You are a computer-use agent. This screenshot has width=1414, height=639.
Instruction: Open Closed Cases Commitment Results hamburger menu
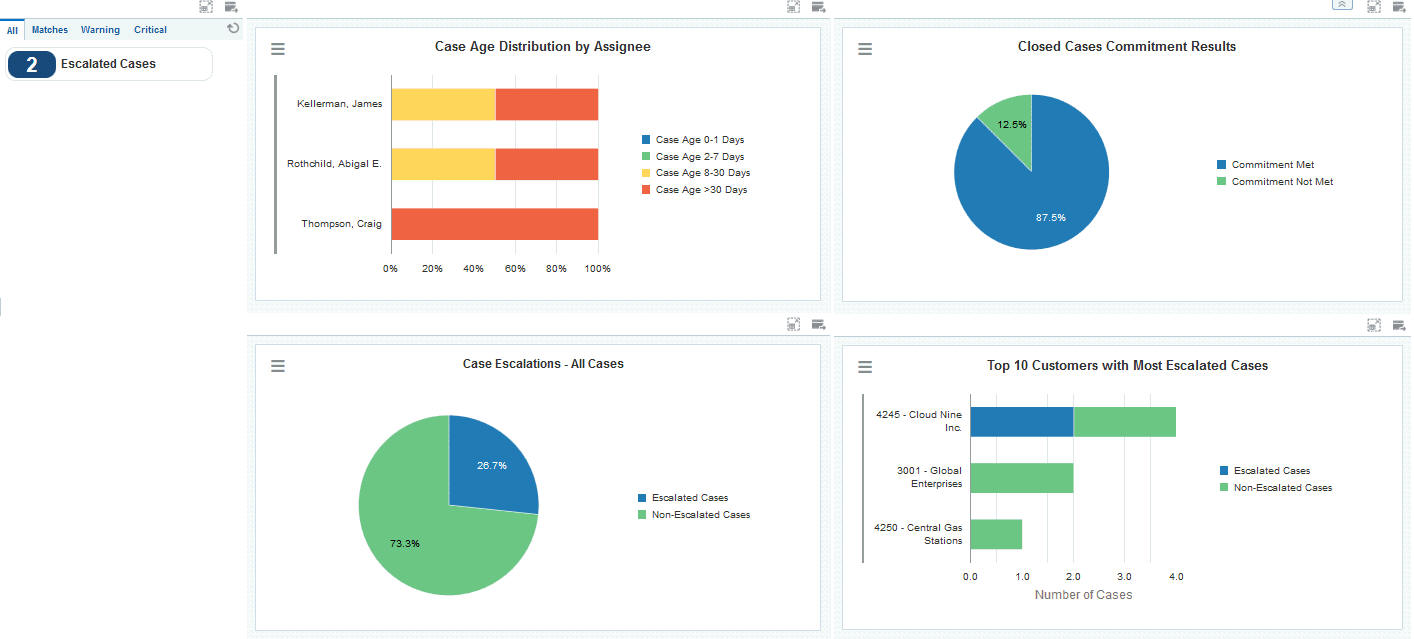pos(865,49)
